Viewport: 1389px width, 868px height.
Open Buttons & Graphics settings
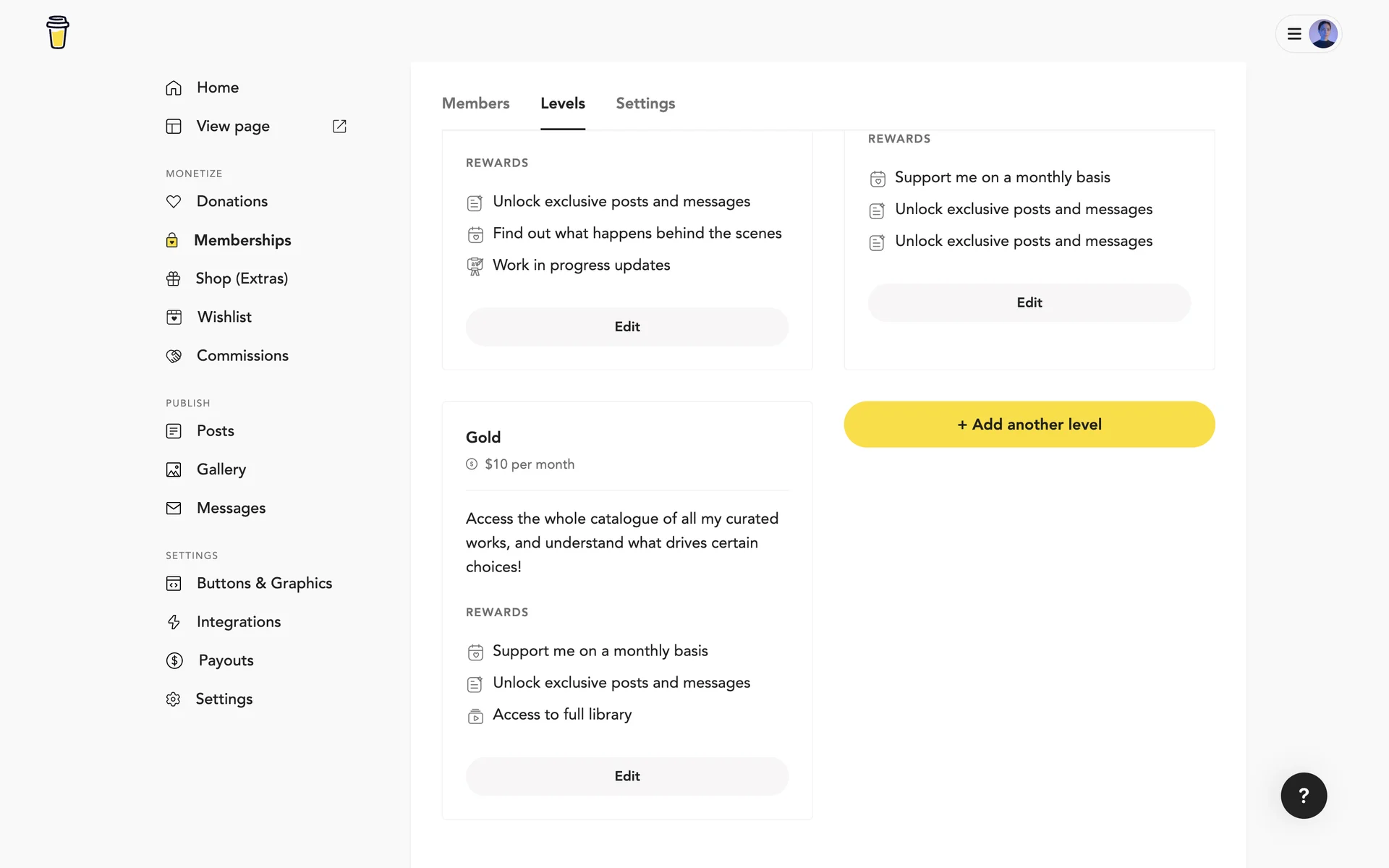coord(264,583)
